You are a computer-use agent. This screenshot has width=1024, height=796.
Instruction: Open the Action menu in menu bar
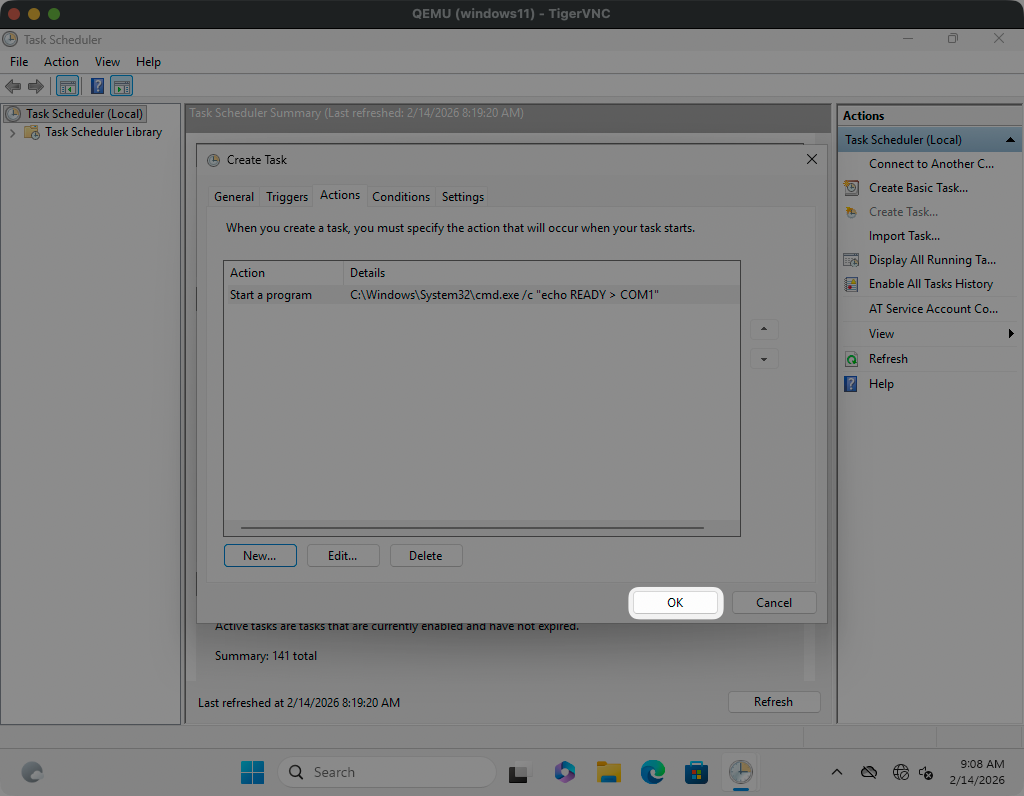[x=61, y=62]
